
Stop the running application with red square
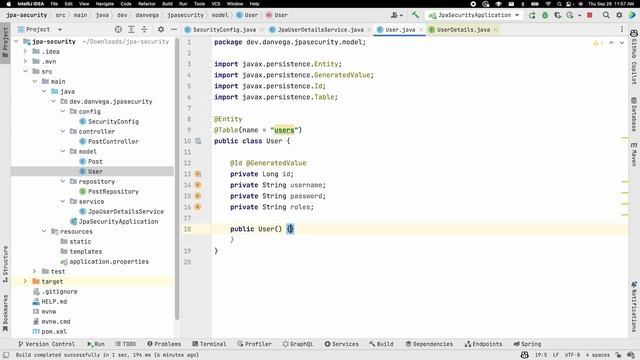(x=589, y=15)
